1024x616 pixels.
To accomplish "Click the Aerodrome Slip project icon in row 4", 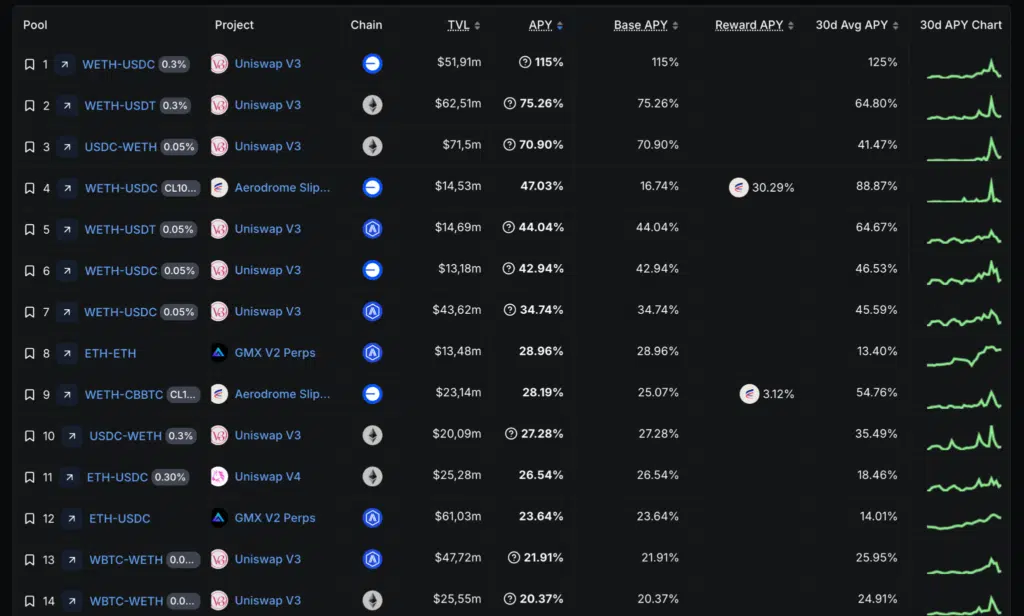I will [218, 187].
